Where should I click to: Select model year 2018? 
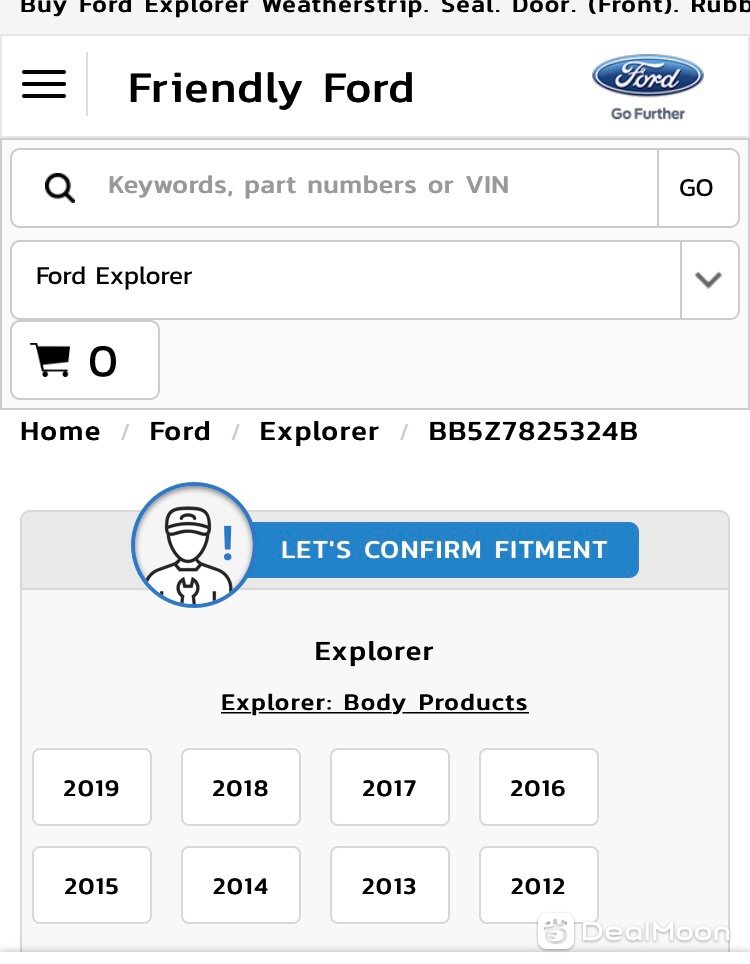(x=241, y=788)
